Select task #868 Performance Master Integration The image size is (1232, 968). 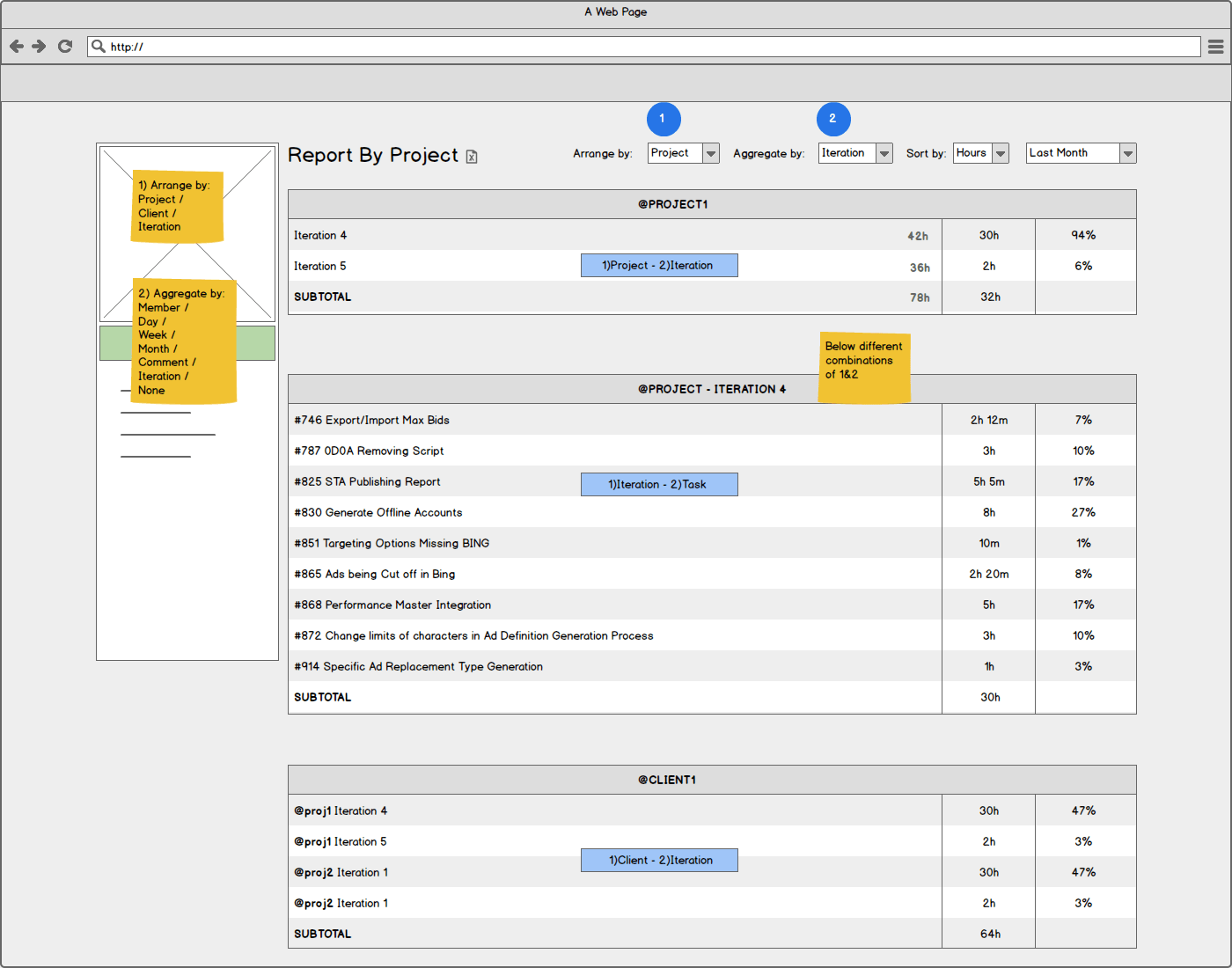pyautogui.click(x=712, y=605)
